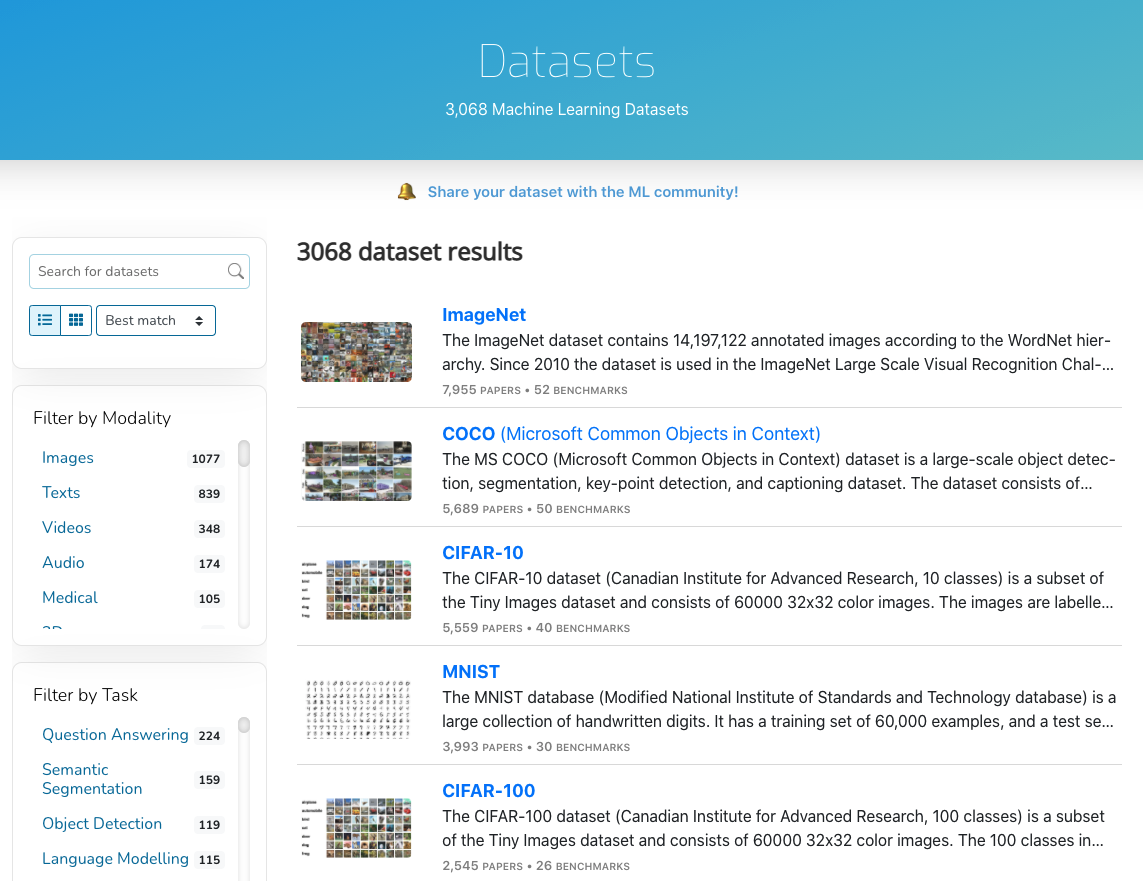Viewport: 1143px width, 881px height.
Task: Click the 839 count badge for Texts
Action: click(209, 493)
